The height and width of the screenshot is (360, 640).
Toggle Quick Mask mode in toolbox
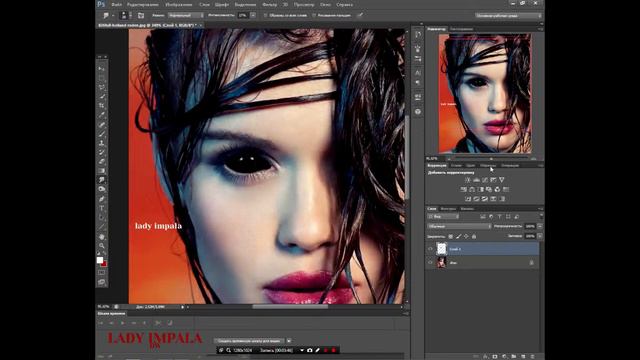pyautogui.click(x=102, y=273)
